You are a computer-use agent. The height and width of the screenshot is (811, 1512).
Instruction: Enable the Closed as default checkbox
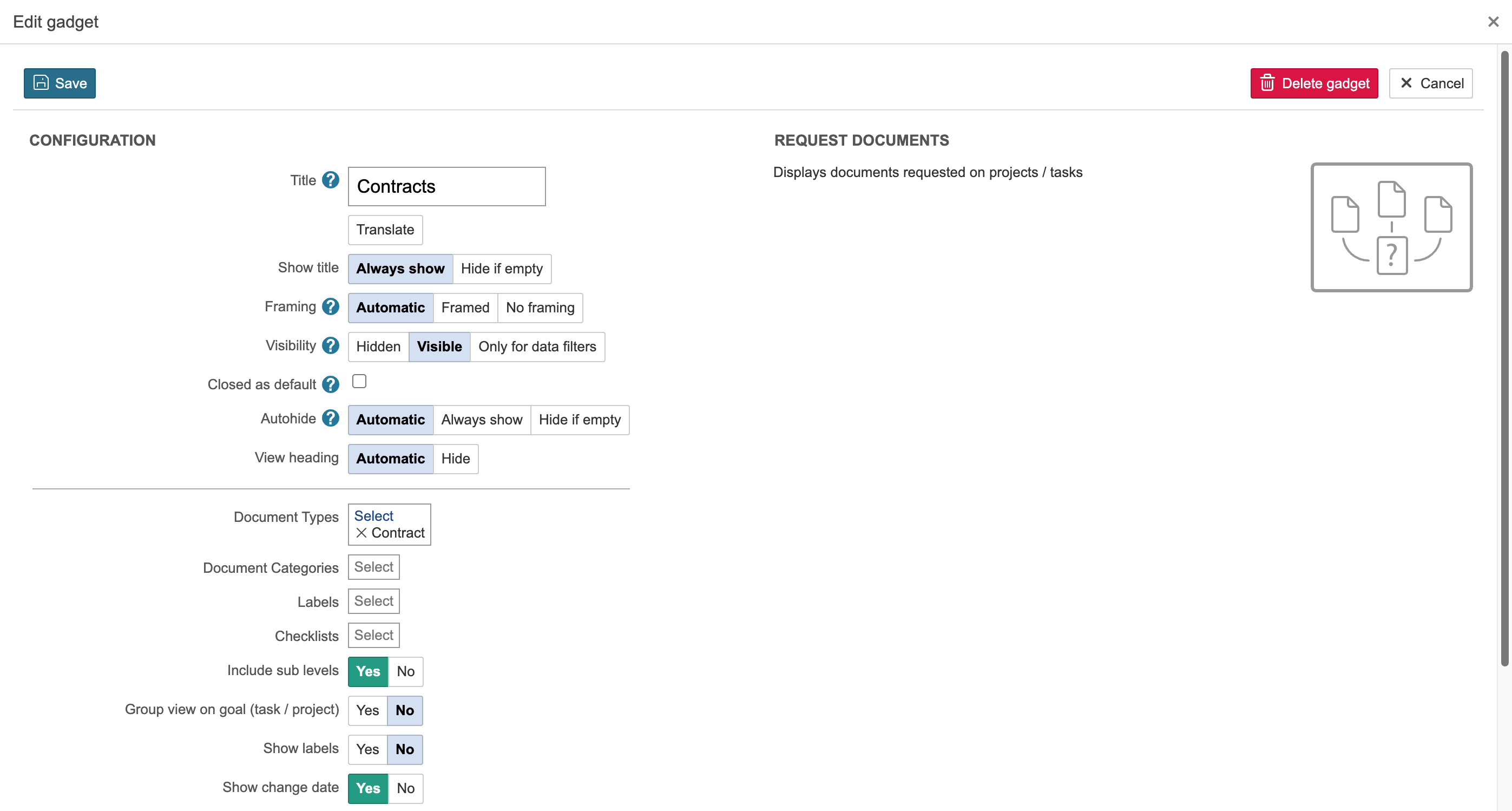[x=359, y=382]
